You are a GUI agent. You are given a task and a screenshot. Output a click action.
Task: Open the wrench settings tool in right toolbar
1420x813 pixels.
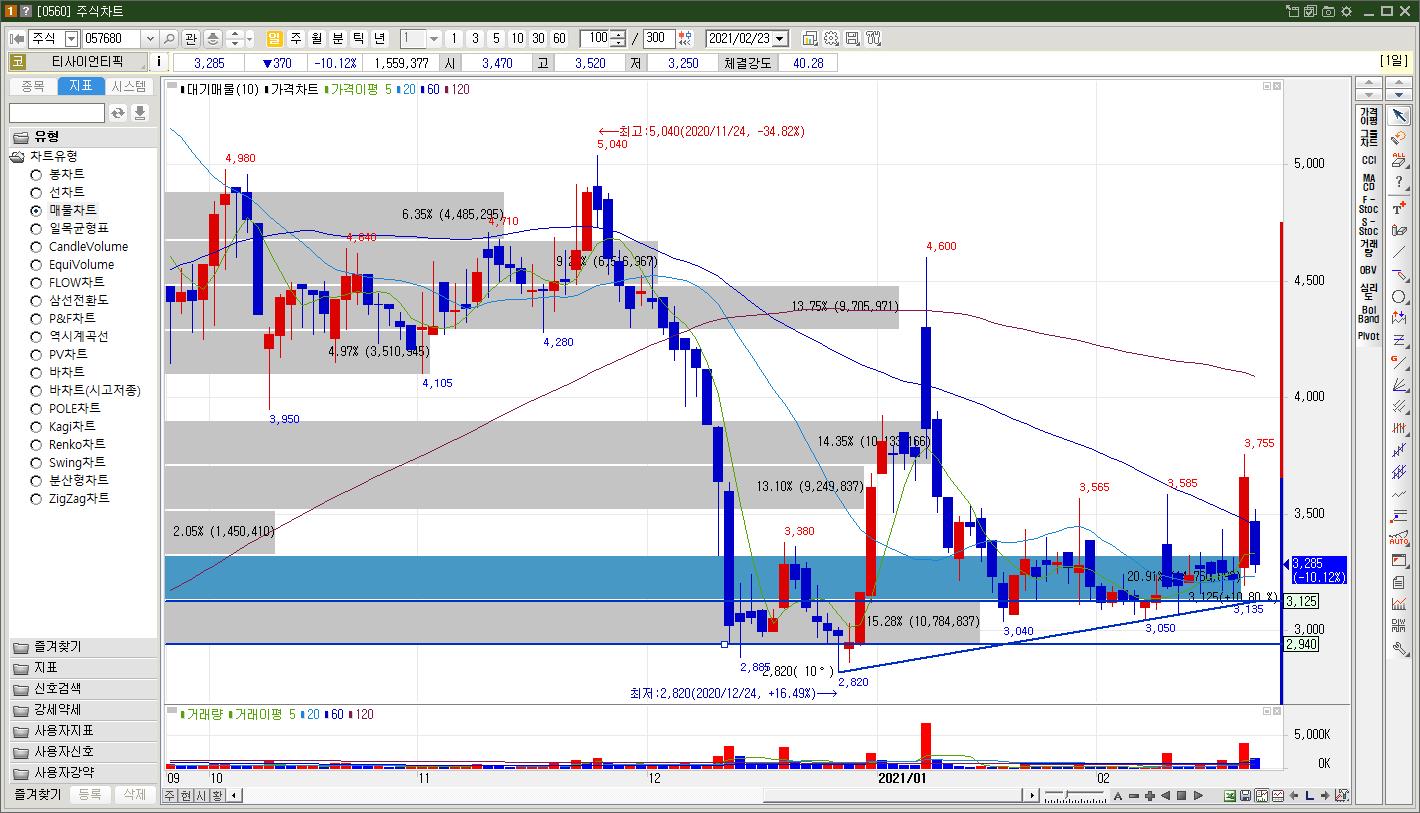[x=1398, y=648]
